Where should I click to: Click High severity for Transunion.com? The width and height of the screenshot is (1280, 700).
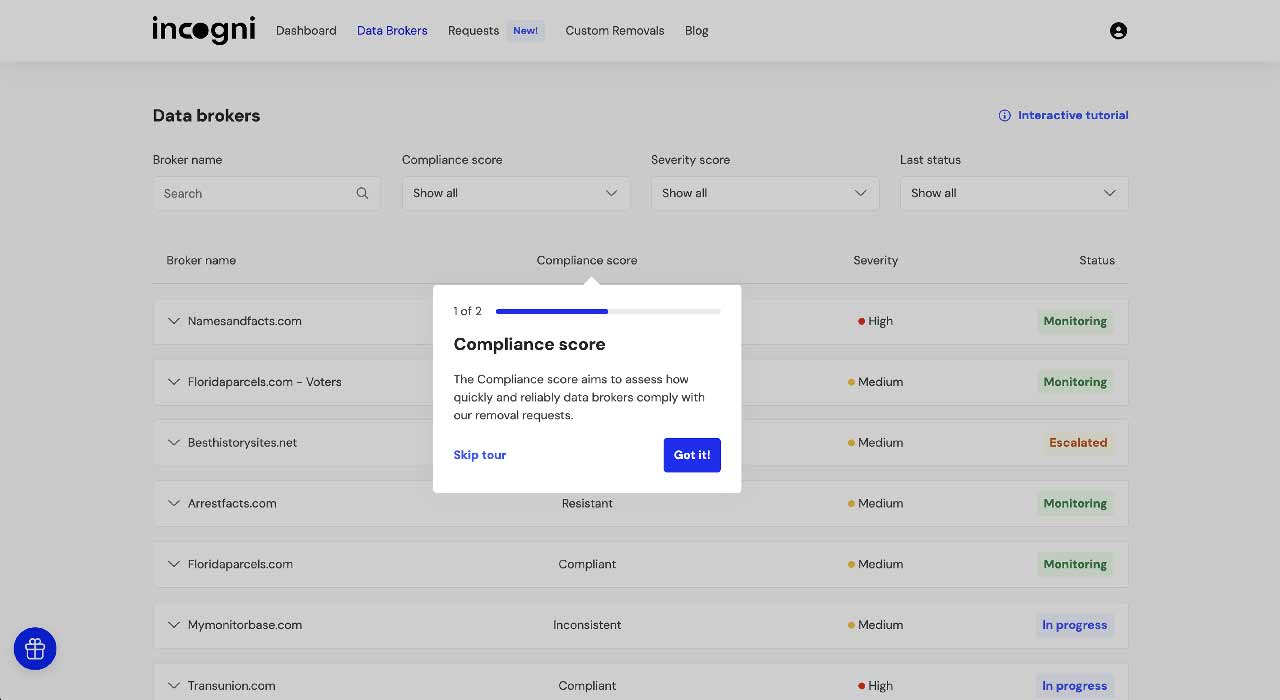tap(876, 686)
